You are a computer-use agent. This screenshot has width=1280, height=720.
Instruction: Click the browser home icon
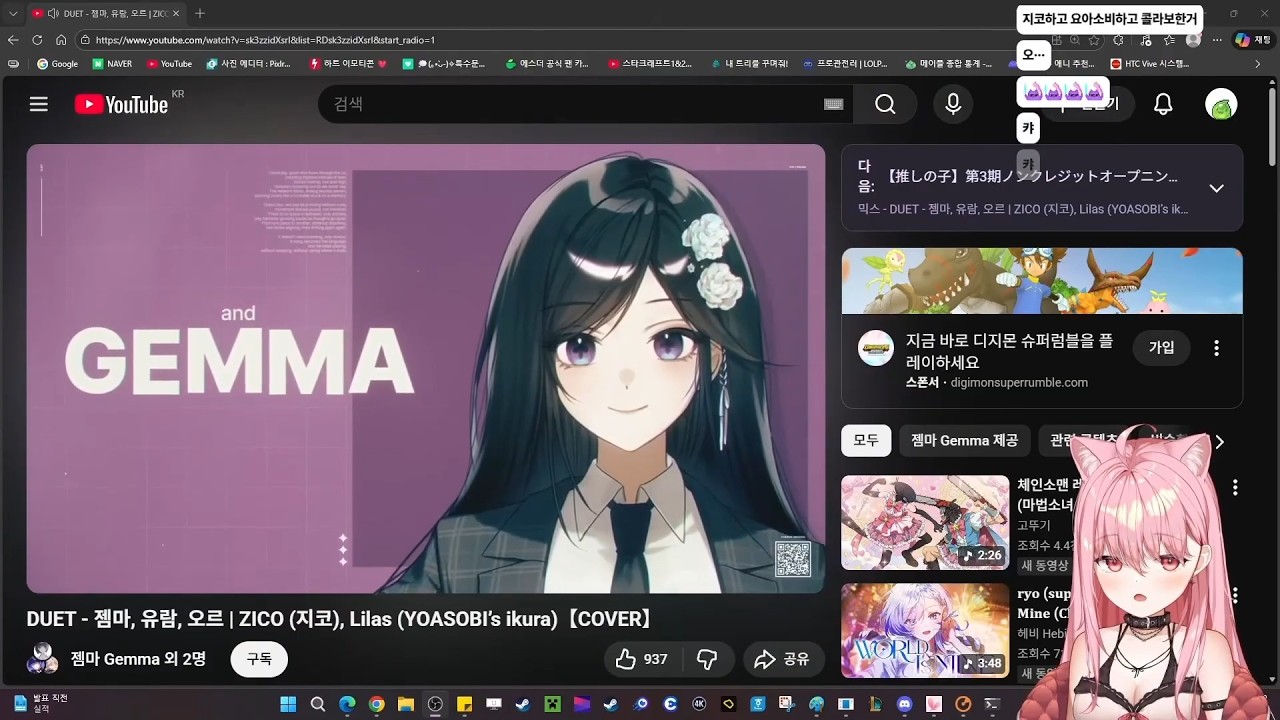click(x=61, y=40)
